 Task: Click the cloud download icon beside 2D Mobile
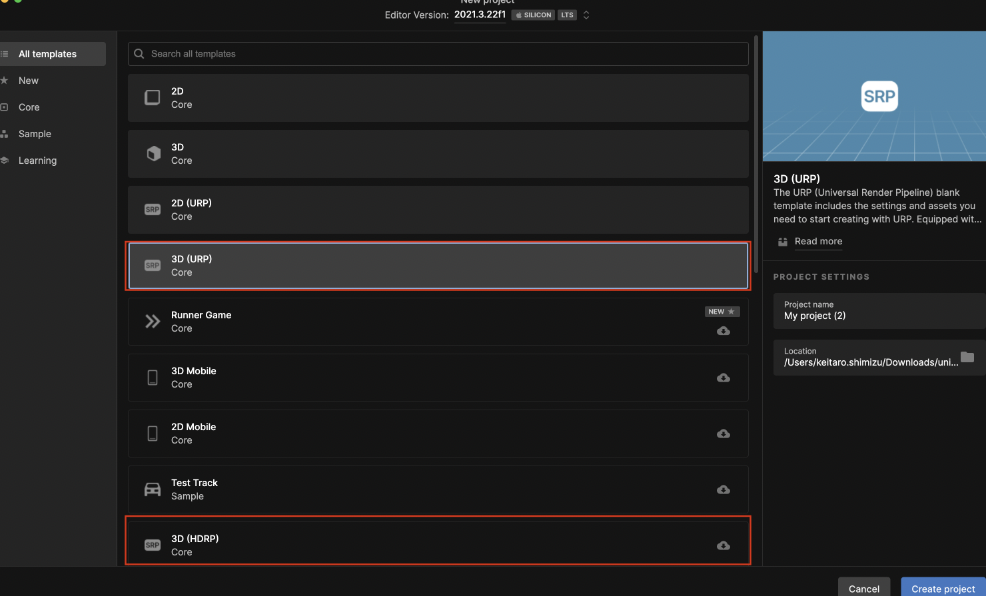point(723,433)
